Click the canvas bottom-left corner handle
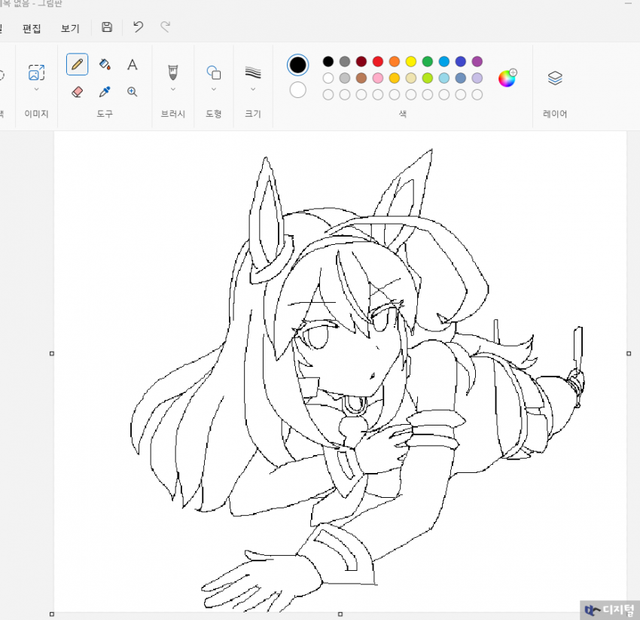The image size is (640, 620). (52, 614)
